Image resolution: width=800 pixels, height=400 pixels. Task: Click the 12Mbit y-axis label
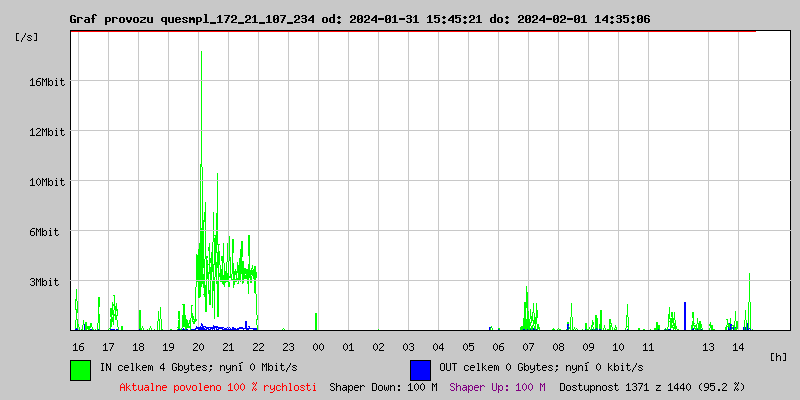(x=47, y=132)
